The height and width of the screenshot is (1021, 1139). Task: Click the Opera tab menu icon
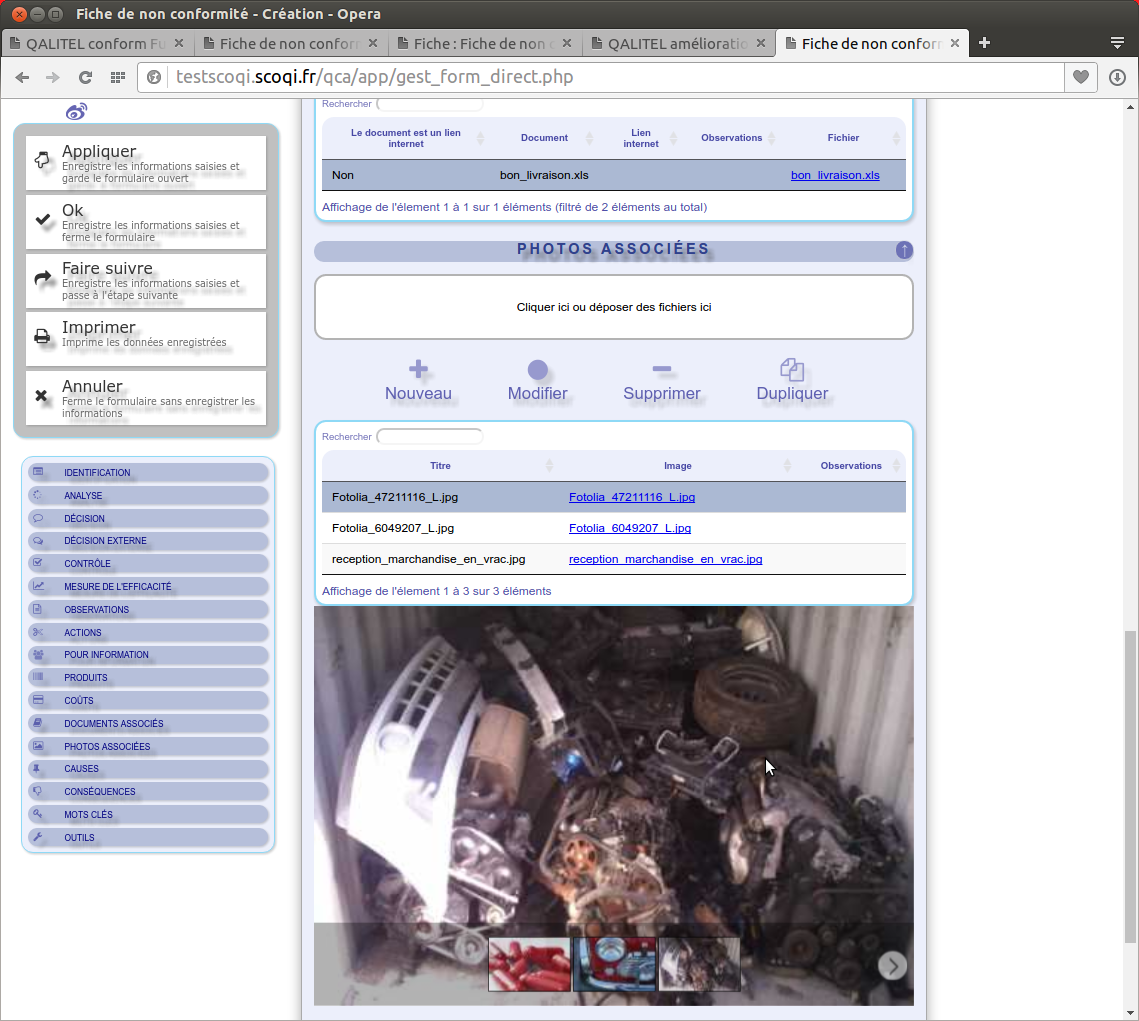click(x=1117, y=43)
